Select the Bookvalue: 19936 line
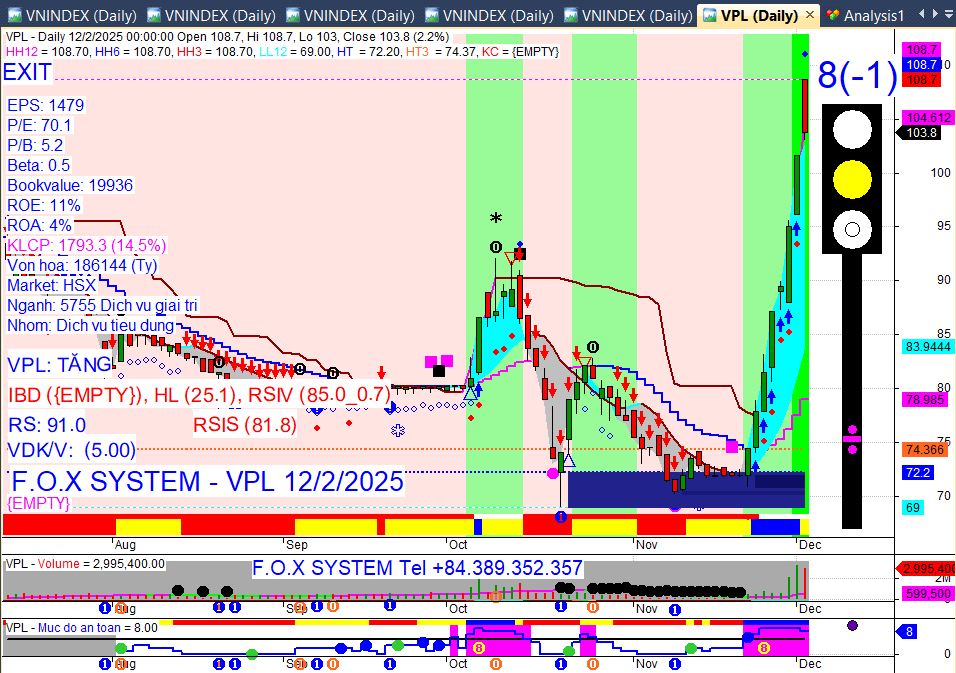Image resolution: width=956 pixels, height=673 pixels. click(x=70, y=185)
